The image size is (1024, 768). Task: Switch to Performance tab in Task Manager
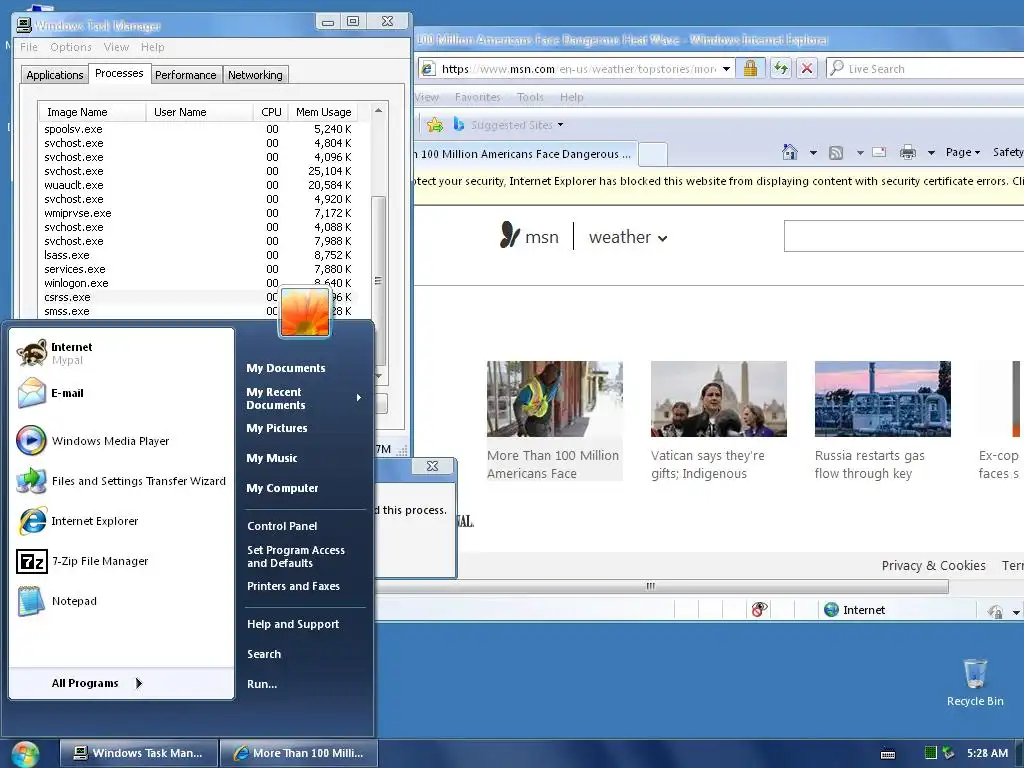185,75
